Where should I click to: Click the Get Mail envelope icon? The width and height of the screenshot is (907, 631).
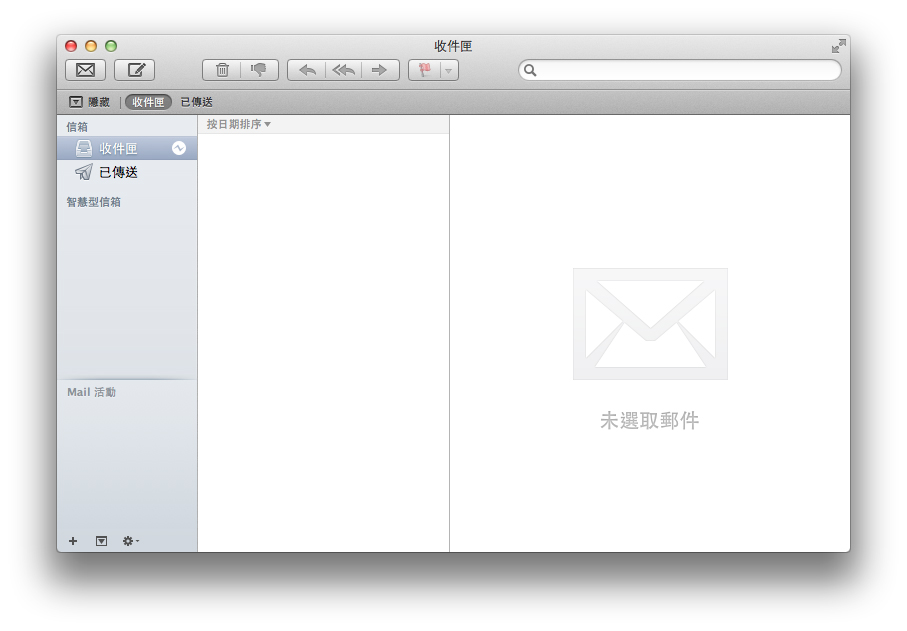tap(85, 70)
